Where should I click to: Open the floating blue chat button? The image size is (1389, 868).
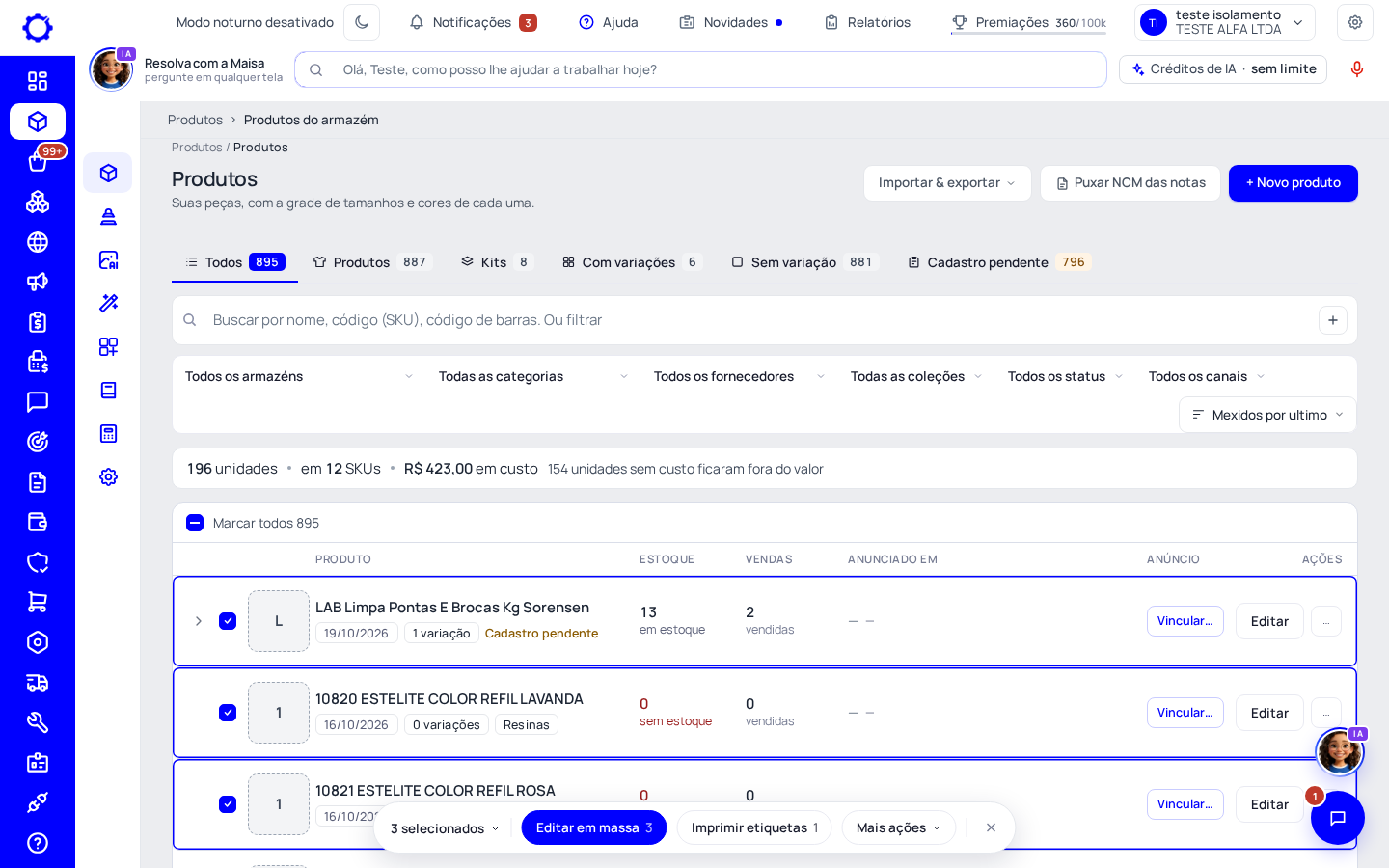(x=1338, y=818)
